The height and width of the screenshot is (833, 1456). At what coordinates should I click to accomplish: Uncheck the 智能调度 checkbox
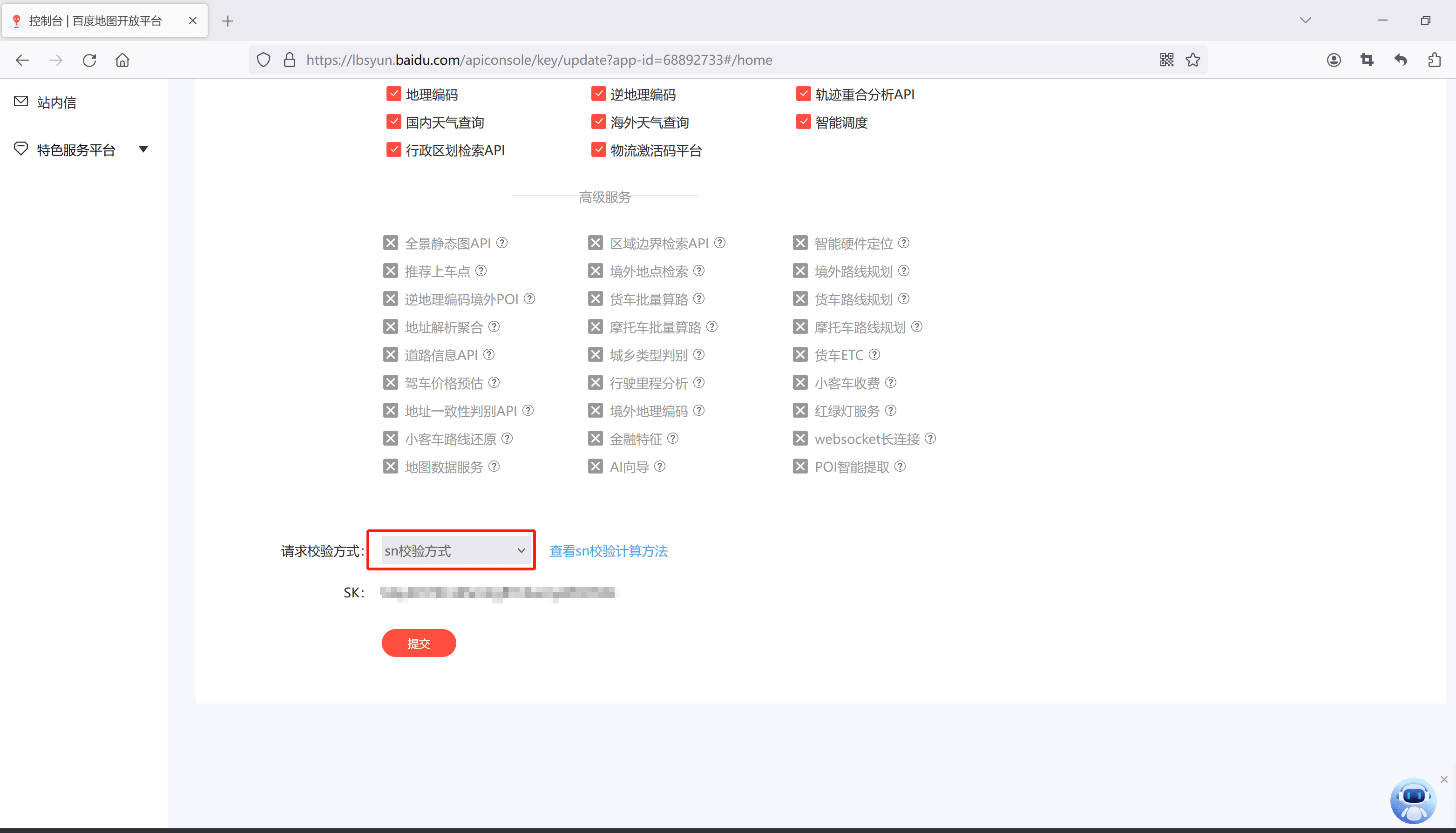803,122
